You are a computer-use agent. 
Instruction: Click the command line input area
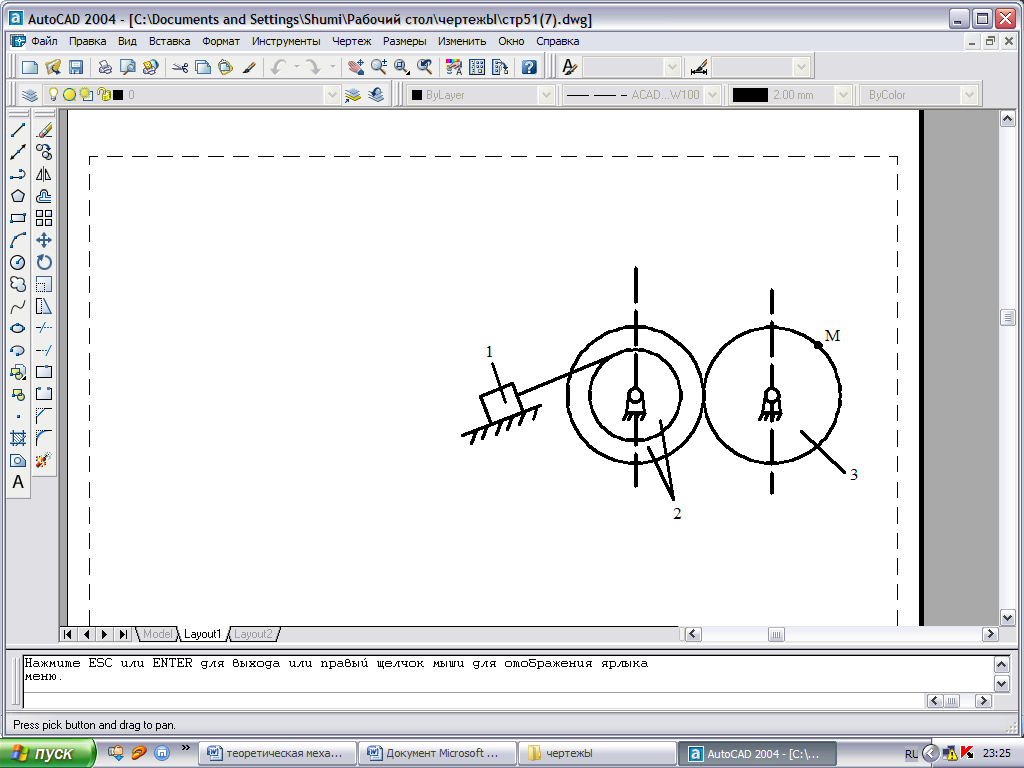pyautogui.click(x=474, y=701)
